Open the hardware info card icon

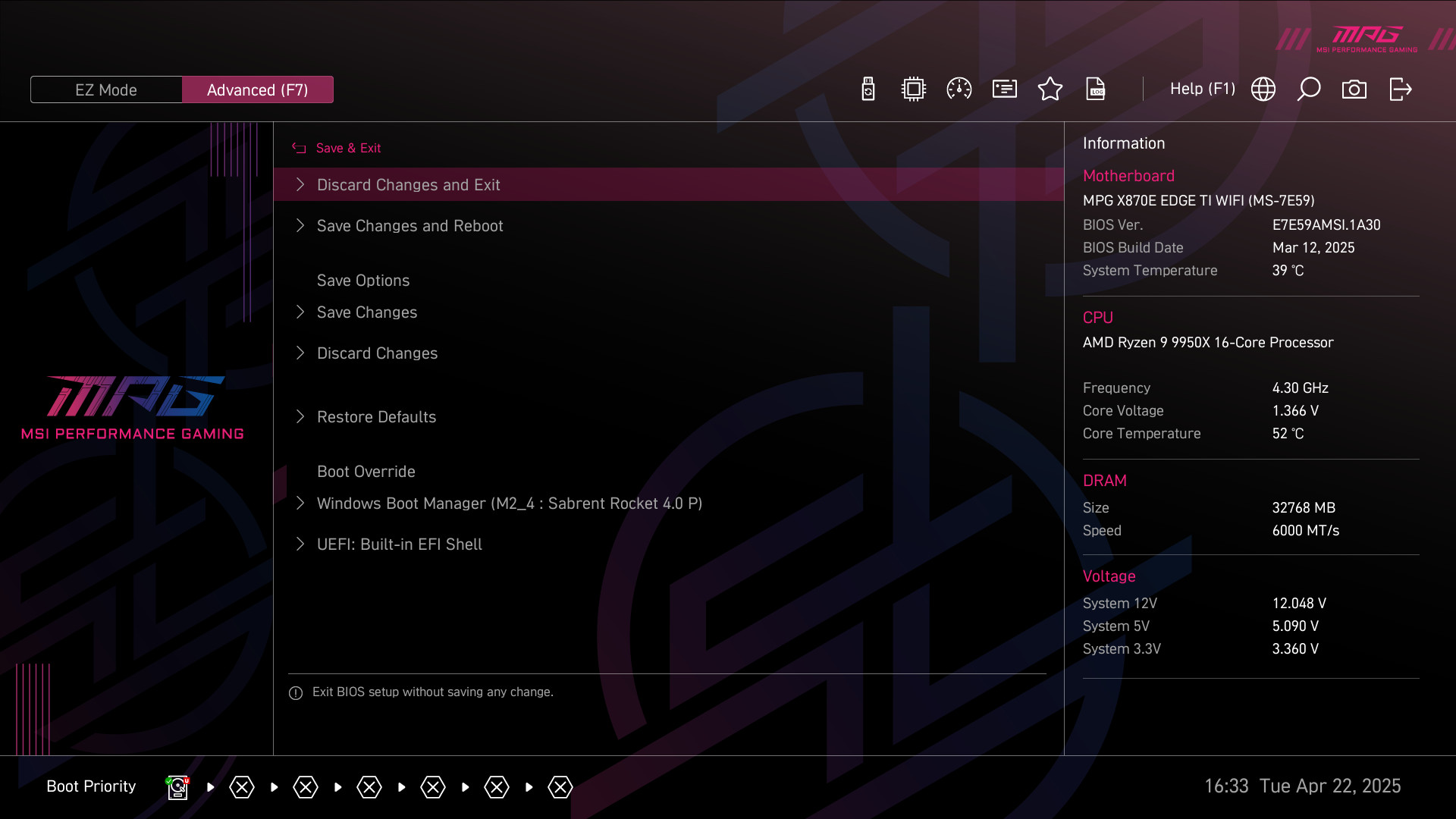(x=1005, y=89)
